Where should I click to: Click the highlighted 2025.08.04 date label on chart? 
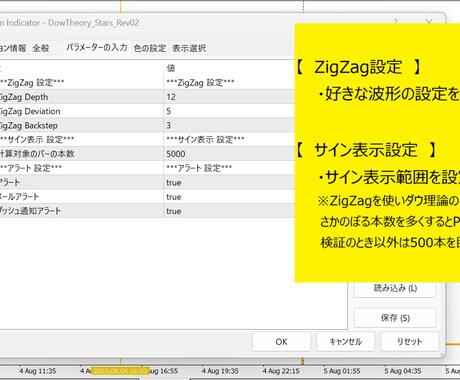pos(120,371)
